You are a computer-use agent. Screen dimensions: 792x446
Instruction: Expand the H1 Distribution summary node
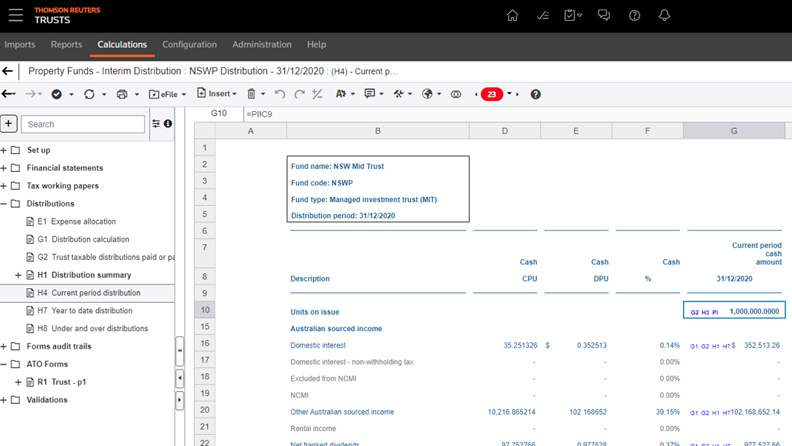(x=18, y=275)
